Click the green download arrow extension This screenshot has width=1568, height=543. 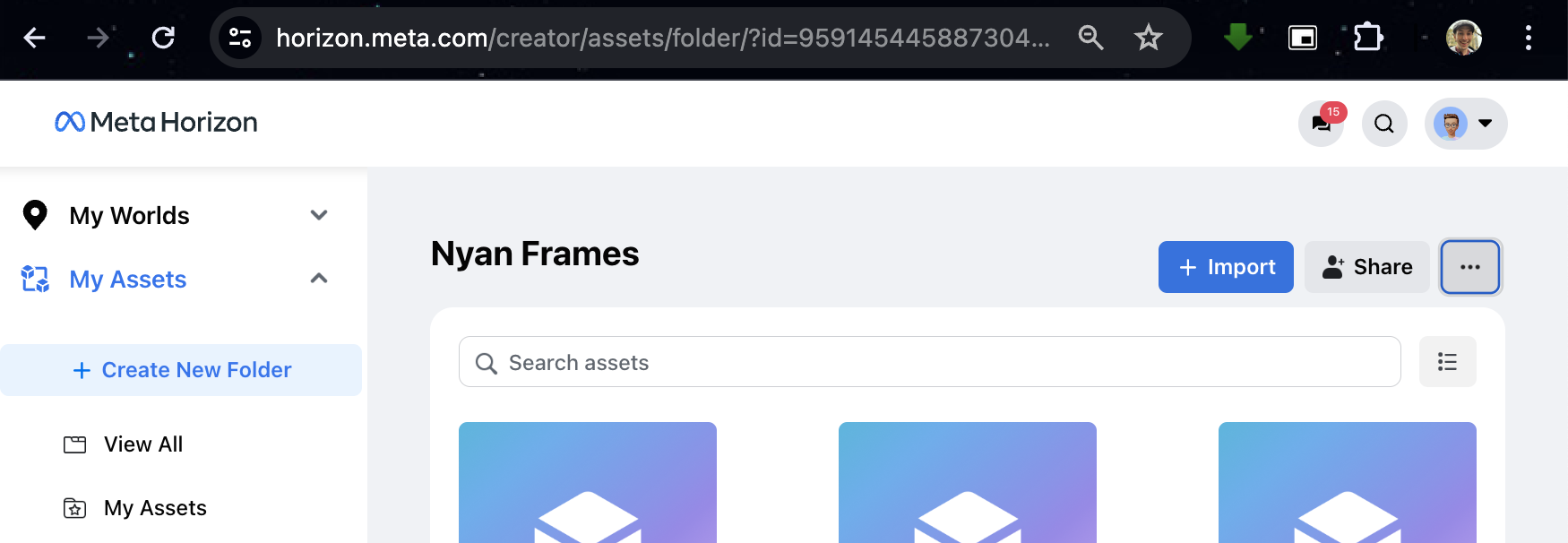[x=1238, y=38]
